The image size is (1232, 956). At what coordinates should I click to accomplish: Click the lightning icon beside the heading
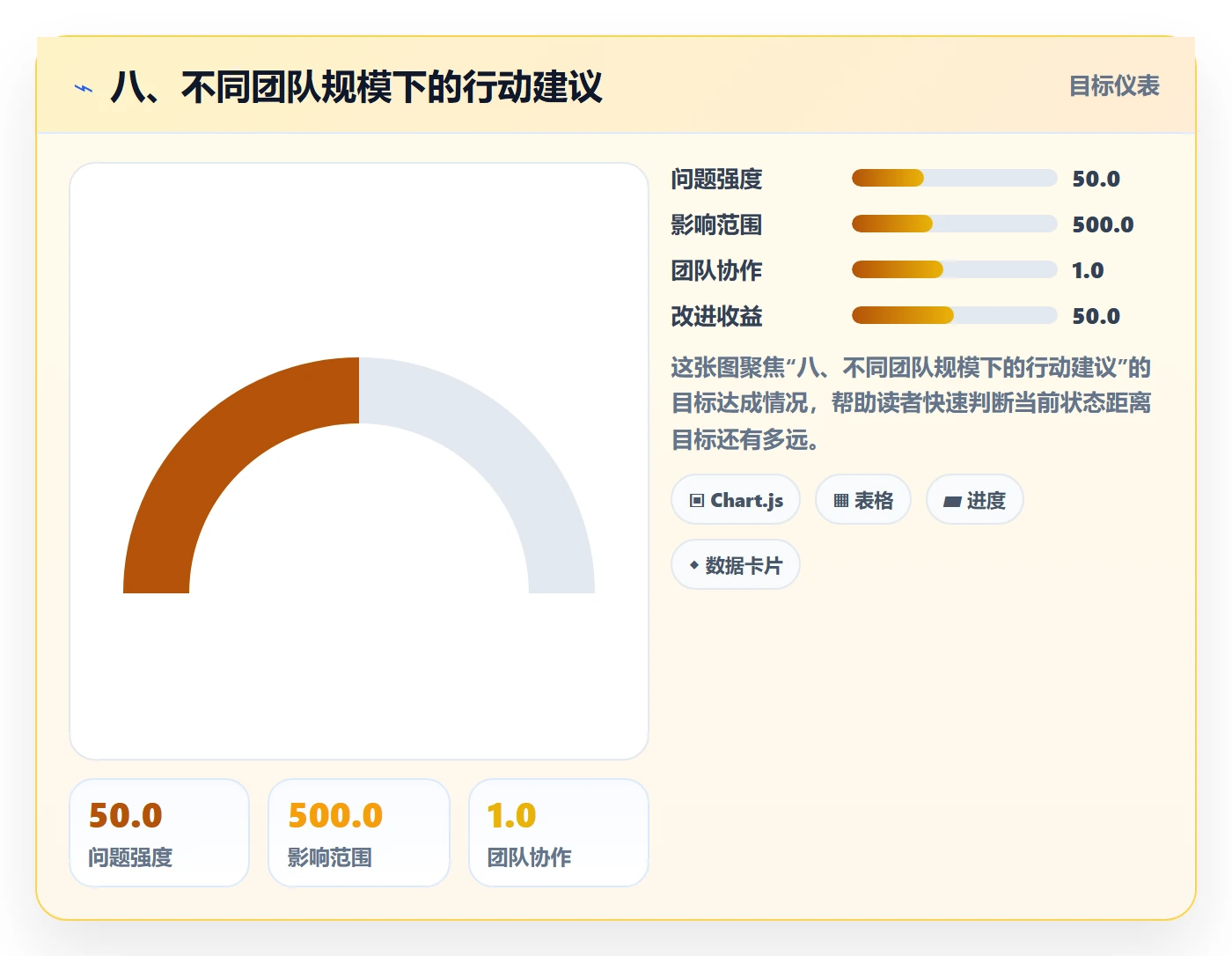(84, 88)
